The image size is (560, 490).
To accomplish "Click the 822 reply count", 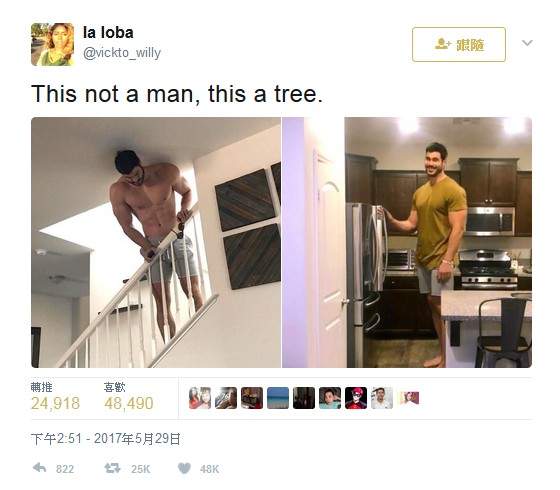I will click(x=65, y=469).
